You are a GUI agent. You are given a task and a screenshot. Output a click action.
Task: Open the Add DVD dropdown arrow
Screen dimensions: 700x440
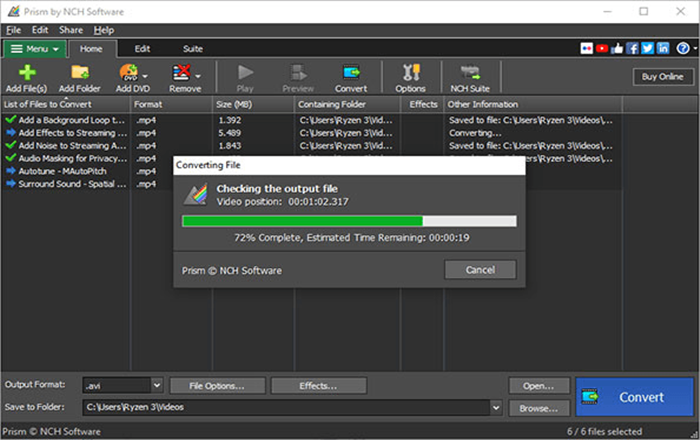click(x=145, y=76)
